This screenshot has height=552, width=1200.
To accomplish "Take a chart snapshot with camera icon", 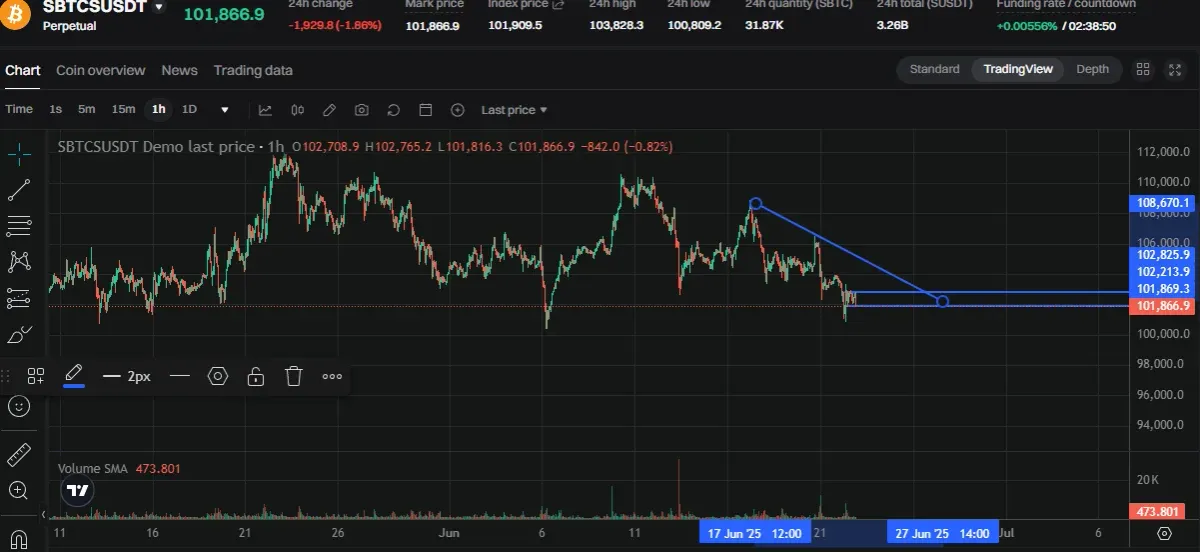I will pos(361,109).
